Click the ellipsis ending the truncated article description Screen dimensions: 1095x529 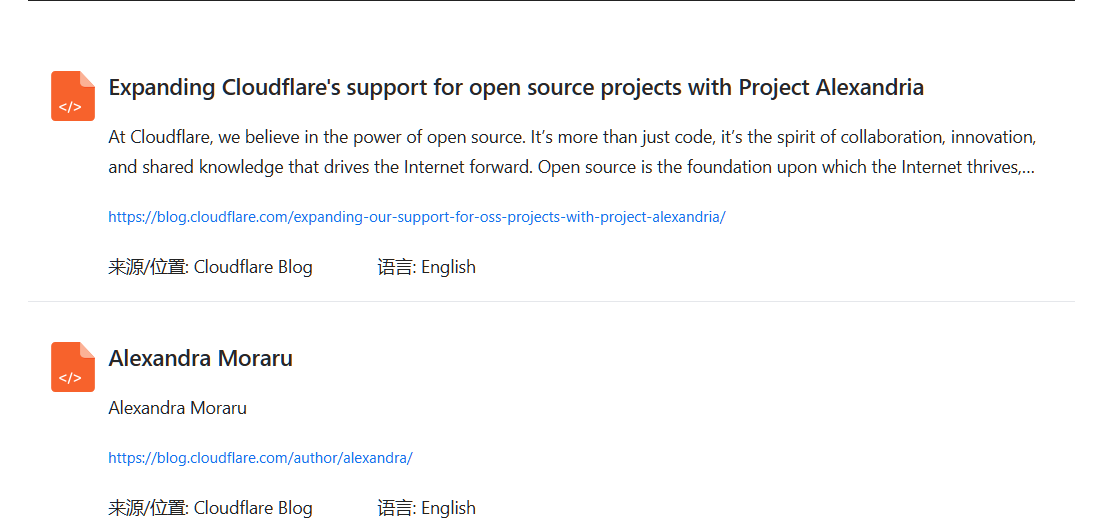[1028, 168]
